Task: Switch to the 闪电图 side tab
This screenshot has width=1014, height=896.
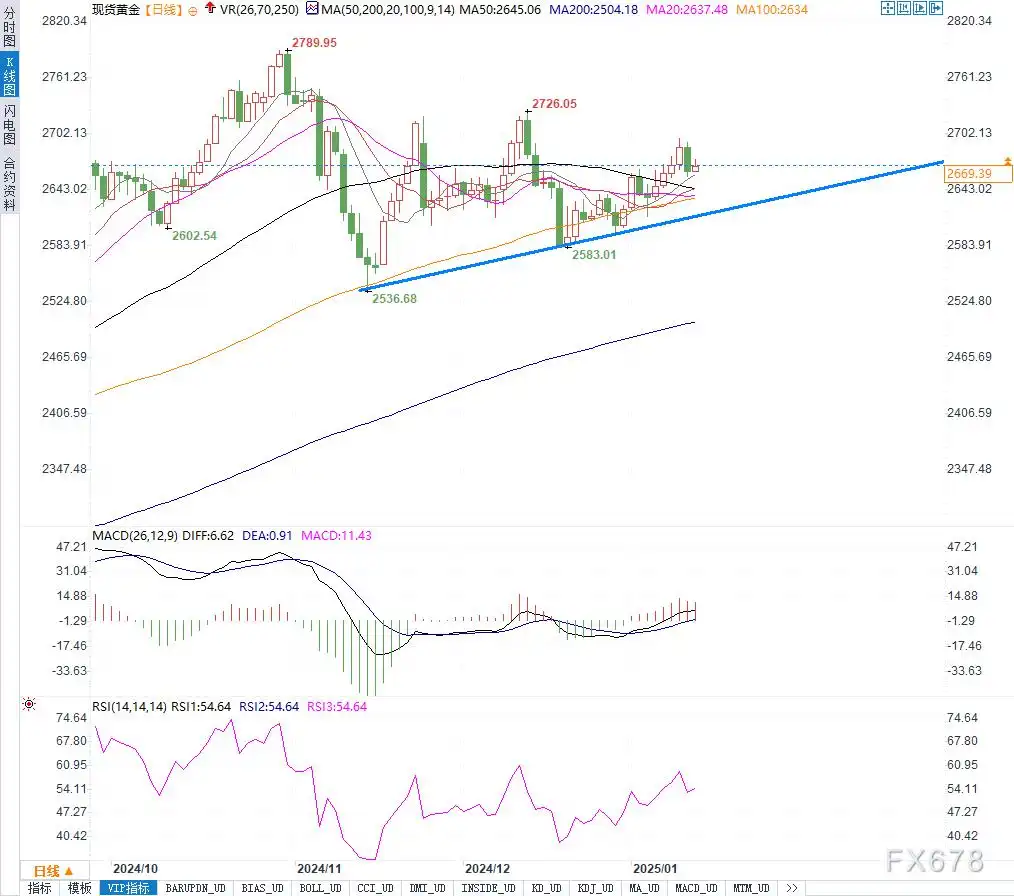Action: (x=9, y=124)
